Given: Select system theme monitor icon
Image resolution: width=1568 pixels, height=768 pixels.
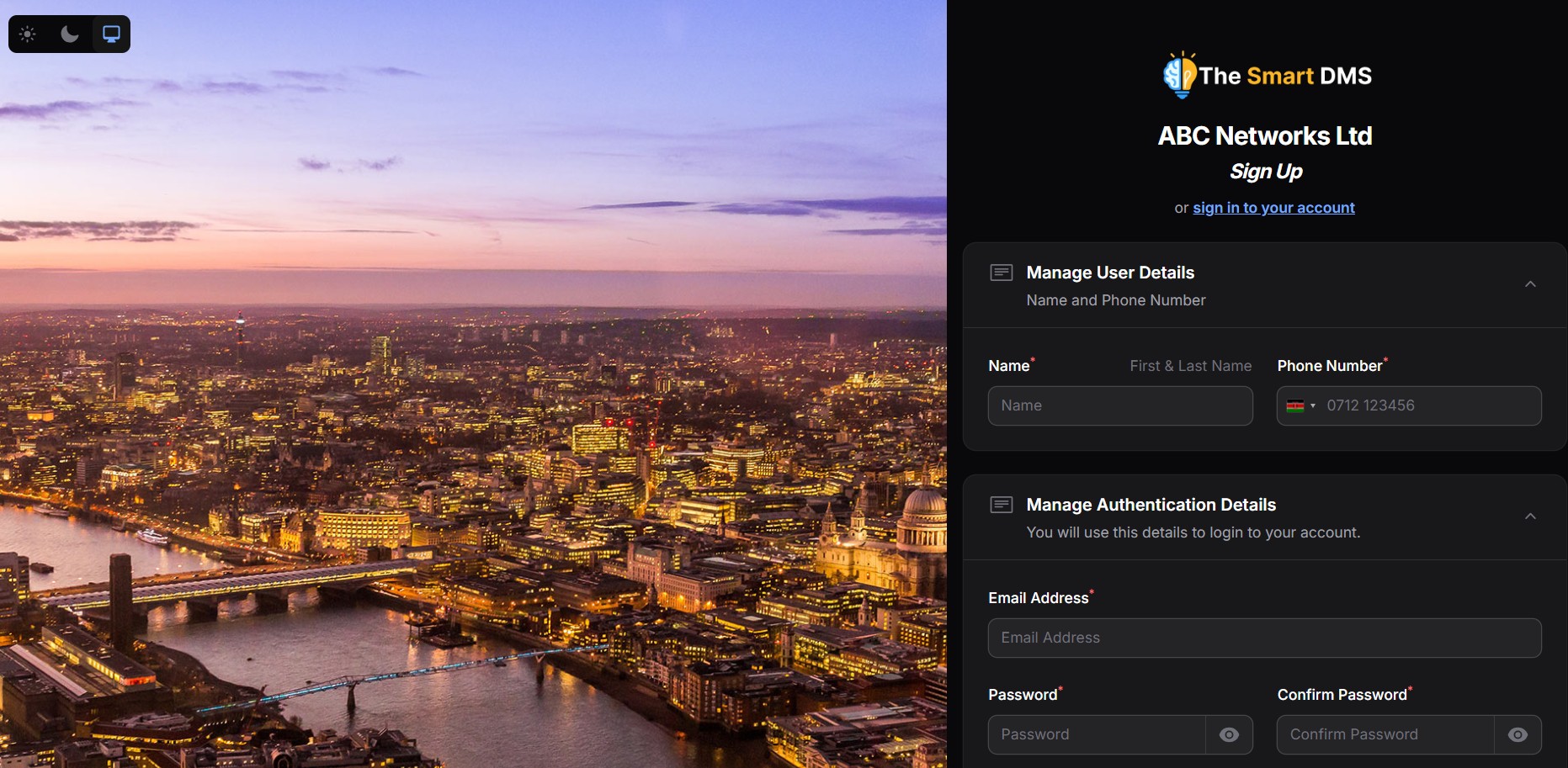Looking at the screenshot, I should click(x=111, y=34).
